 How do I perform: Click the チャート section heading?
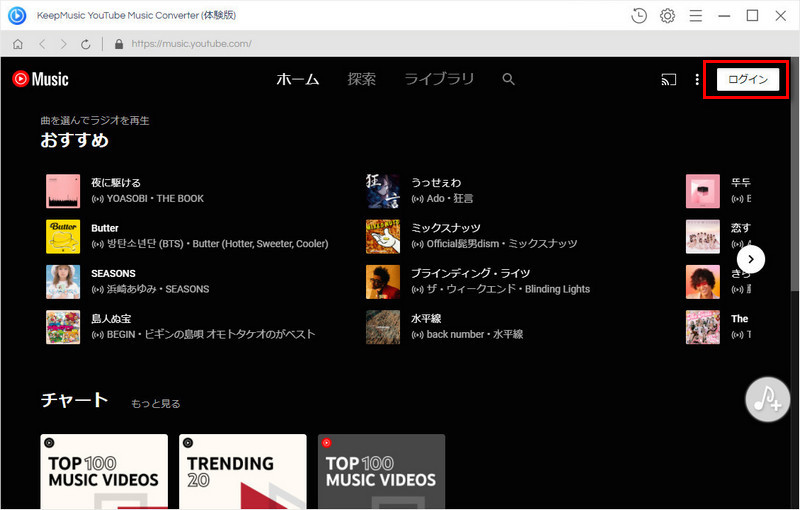tap(74, 400)
